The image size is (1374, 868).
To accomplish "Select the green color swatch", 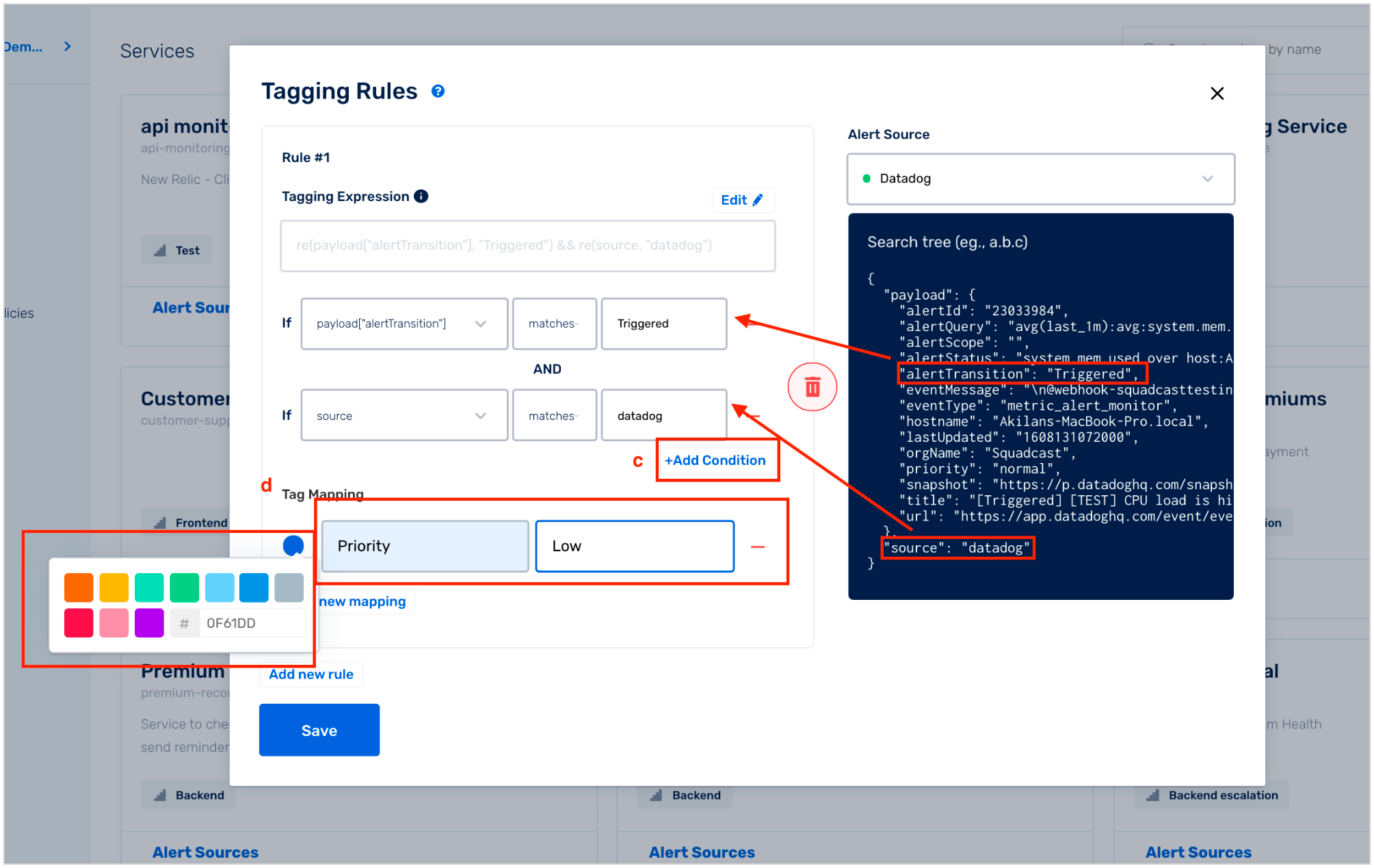I will (184, 588).
